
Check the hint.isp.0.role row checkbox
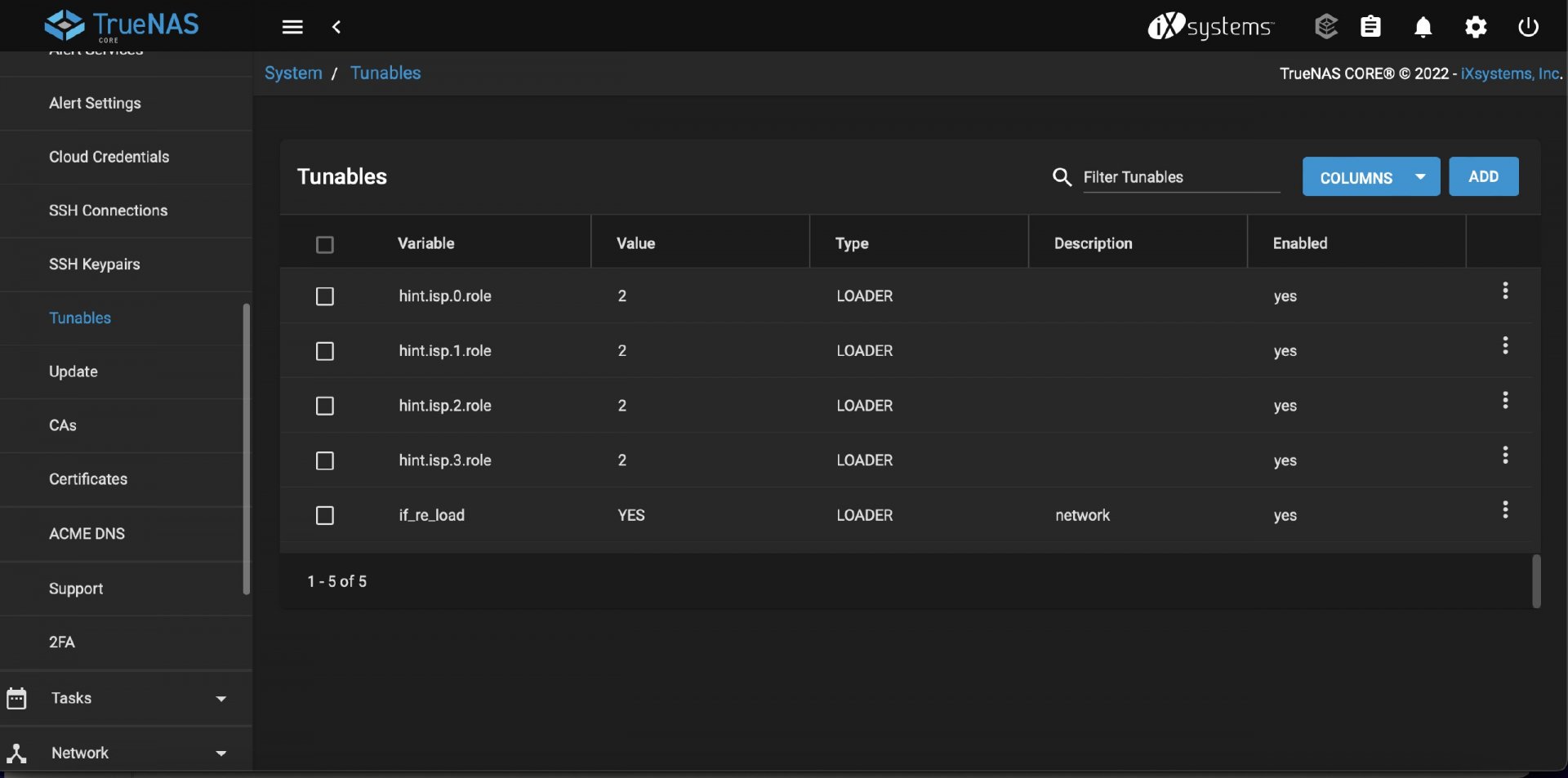(325, 296)
